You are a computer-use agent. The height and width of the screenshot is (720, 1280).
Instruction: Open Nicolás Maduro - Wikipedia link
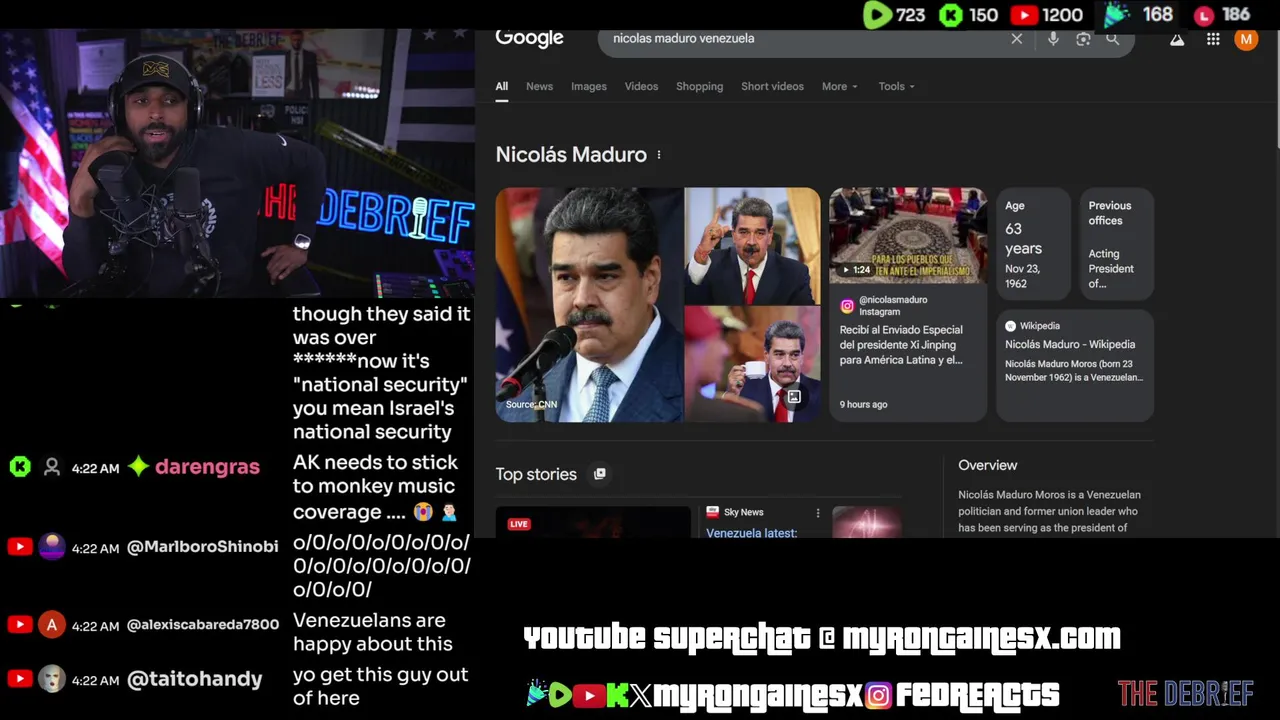1069,345
